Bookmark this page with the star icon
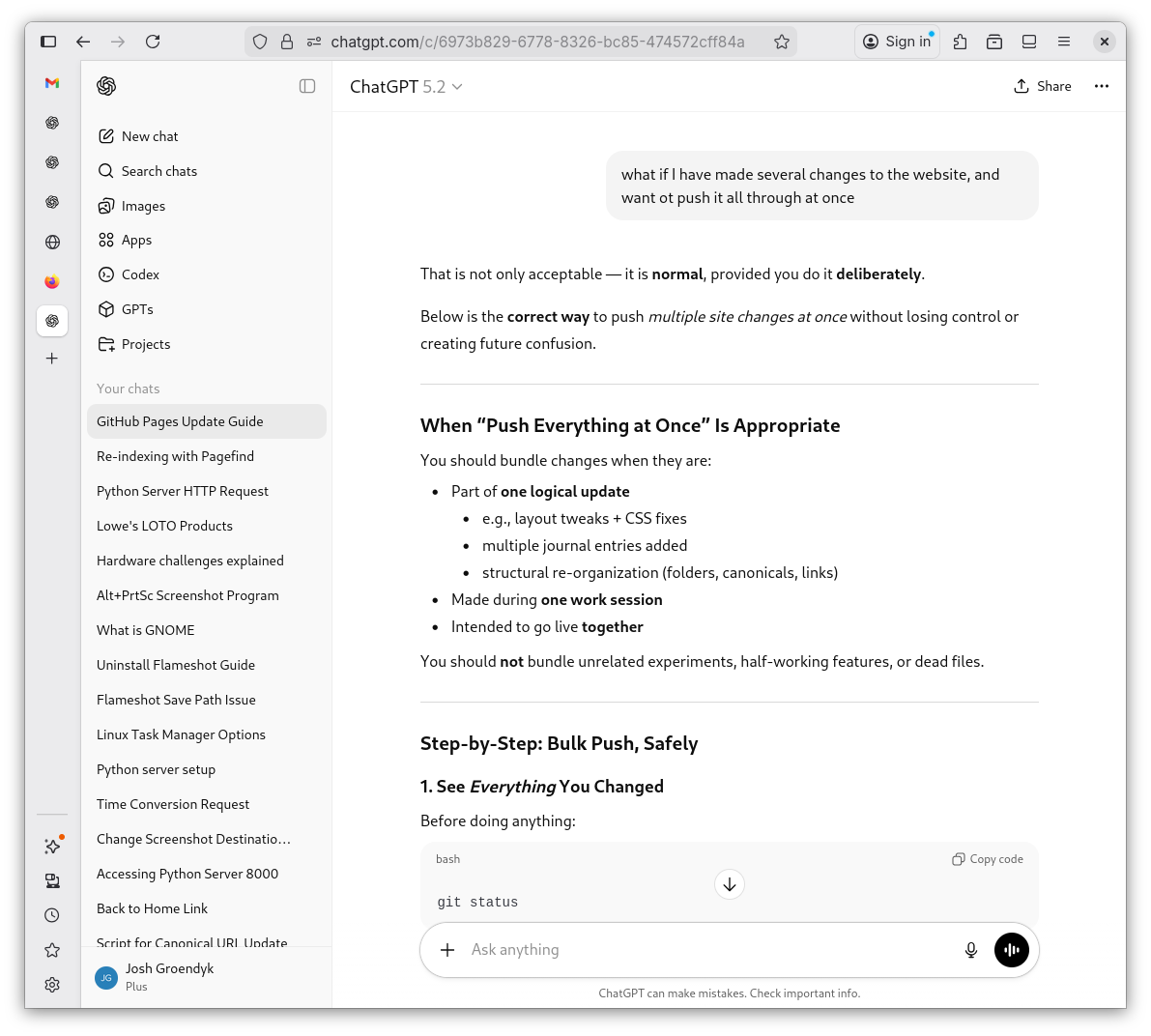 point(782,42)
